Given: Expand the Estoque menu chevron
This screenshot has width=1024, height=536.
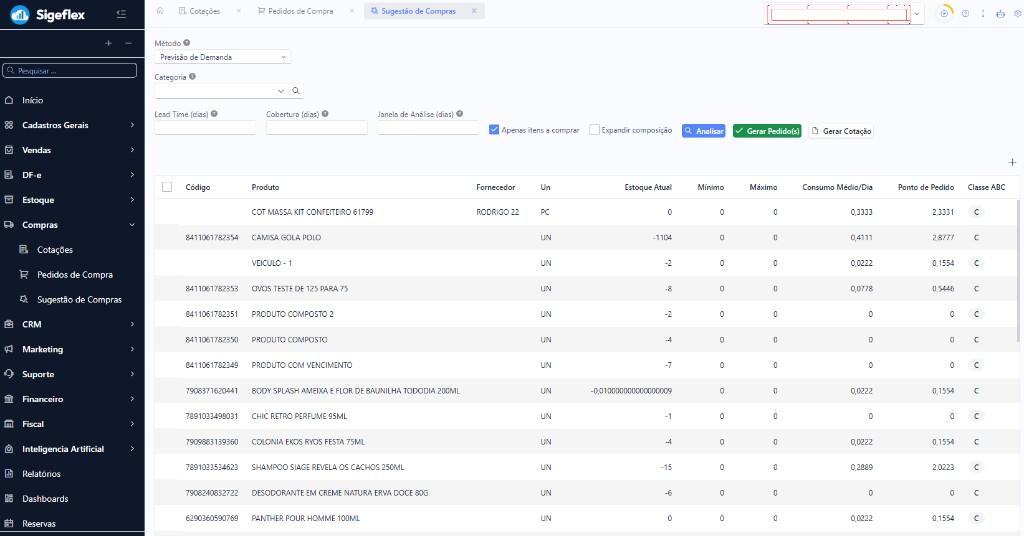Looking at the screenshot, I should (x=132, y=200).
